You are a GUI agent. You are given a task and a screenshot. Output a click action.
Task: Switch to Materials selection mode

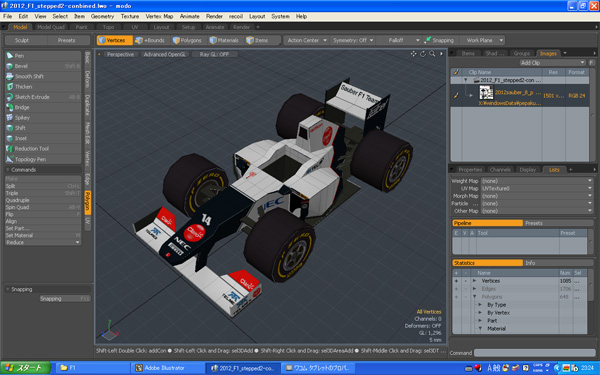pyautogui.click(x=225, y=40)
